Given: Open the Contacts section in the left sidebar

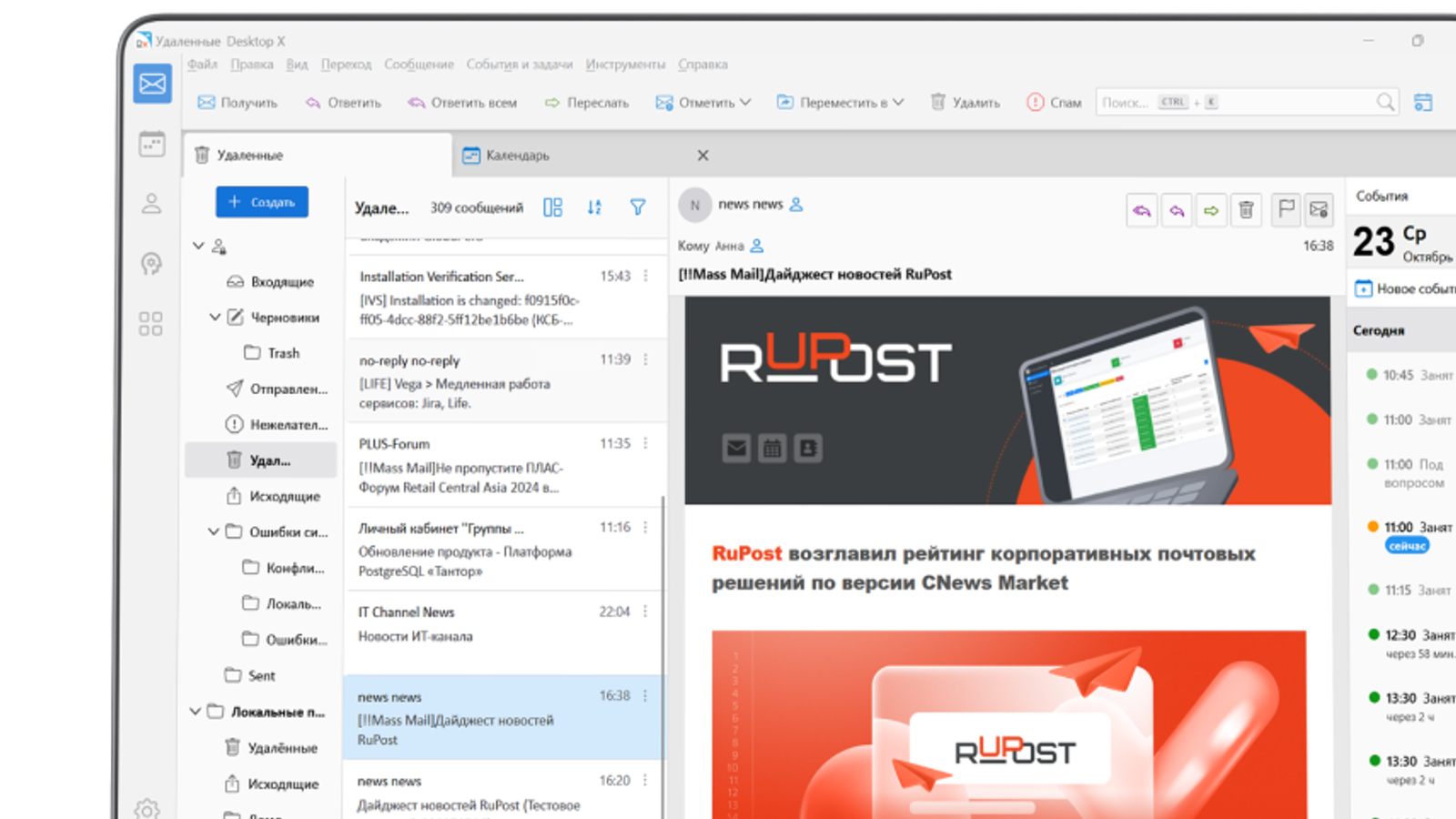Looking at the screenshot, I should pyautogui.click(x=151, y=204).
